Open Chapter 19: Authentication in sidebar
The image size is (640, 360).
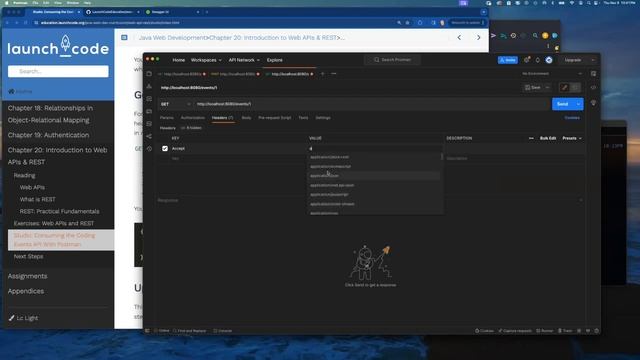click(x=48, y=135)
